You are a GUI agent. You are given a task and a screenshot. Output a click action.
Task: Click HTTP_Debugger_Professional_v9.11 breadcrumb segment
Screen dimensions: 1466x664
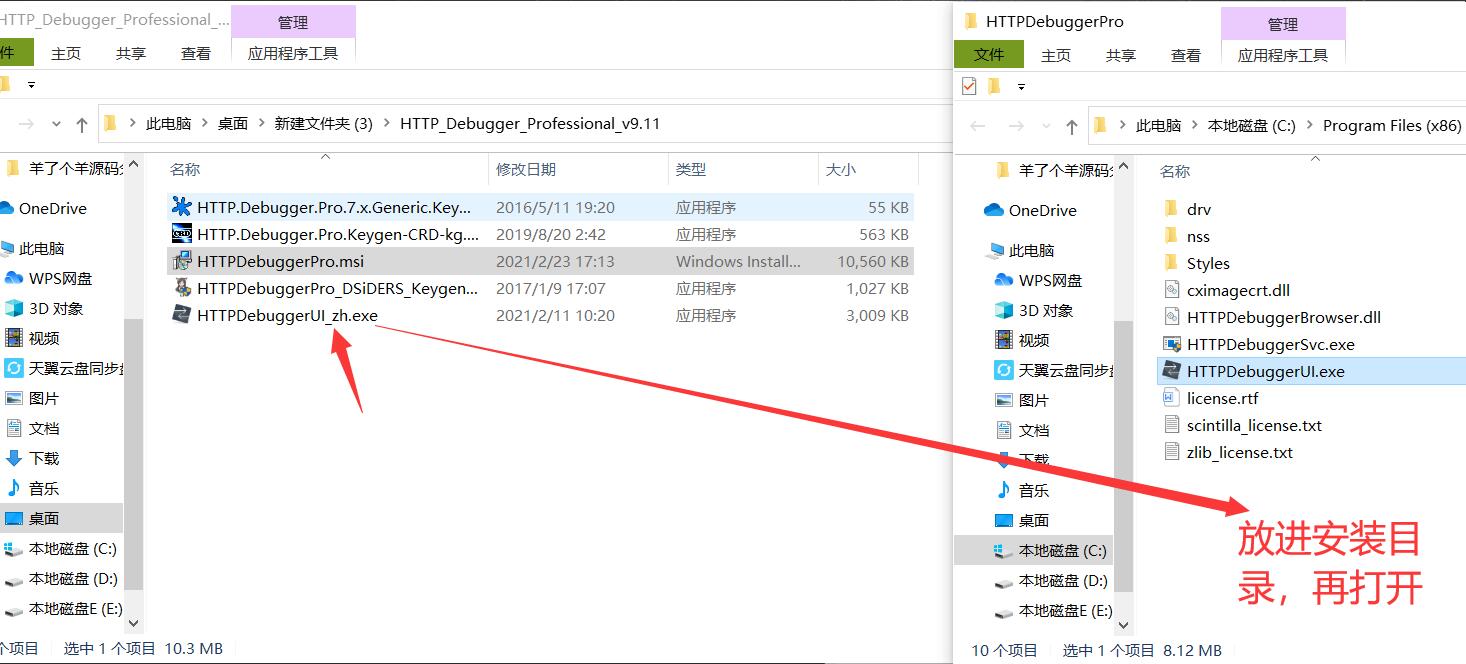click(x=530, y=124)
